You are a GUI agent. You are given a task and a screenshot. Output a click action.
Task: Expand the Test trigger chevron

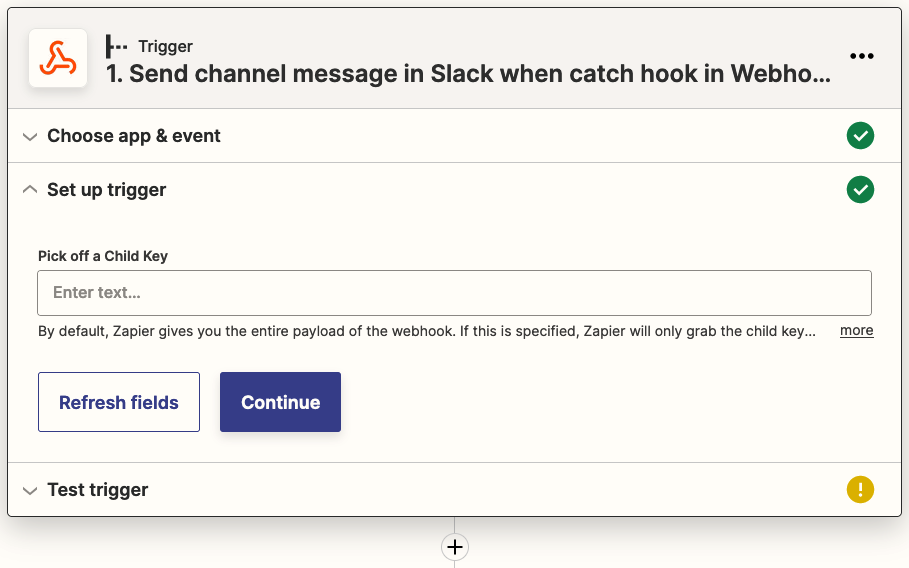[x=30, y=490]
